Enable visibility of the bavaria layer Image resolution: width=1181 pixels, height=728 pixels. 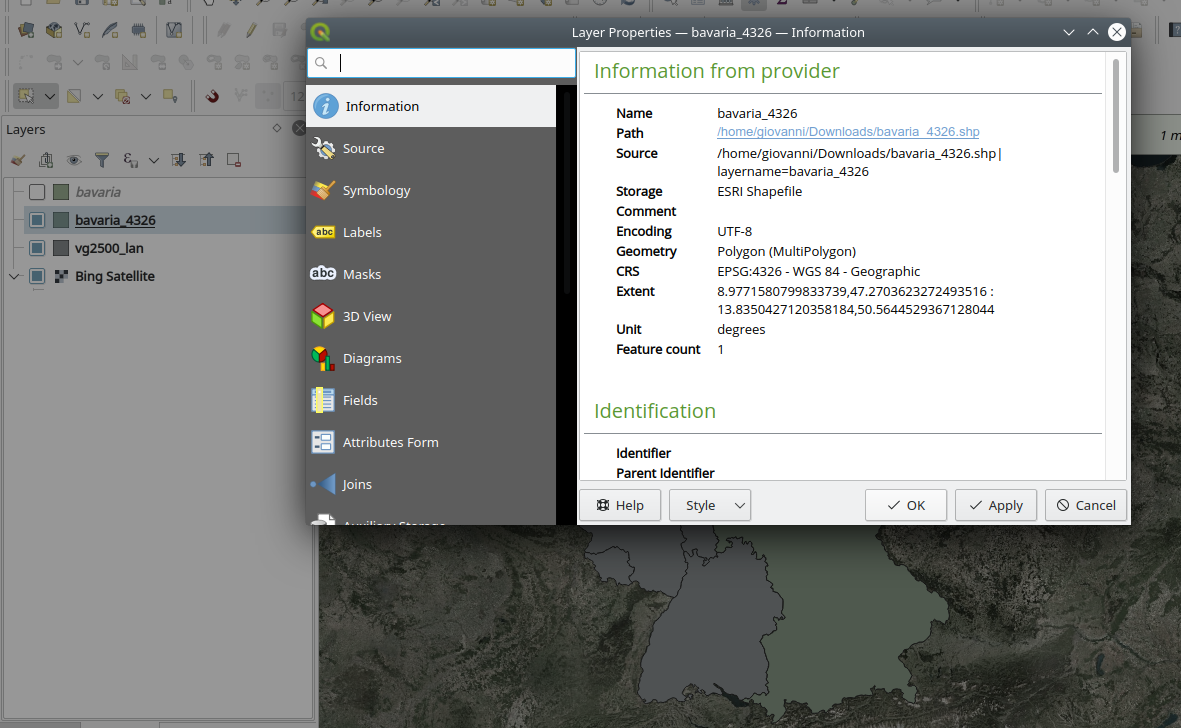[37, 192]
